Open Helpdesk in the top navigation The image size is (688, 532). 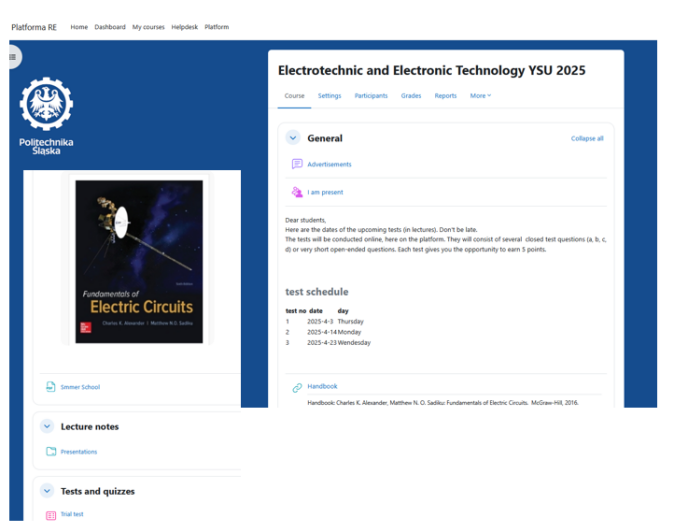click(x=184, y=27)
